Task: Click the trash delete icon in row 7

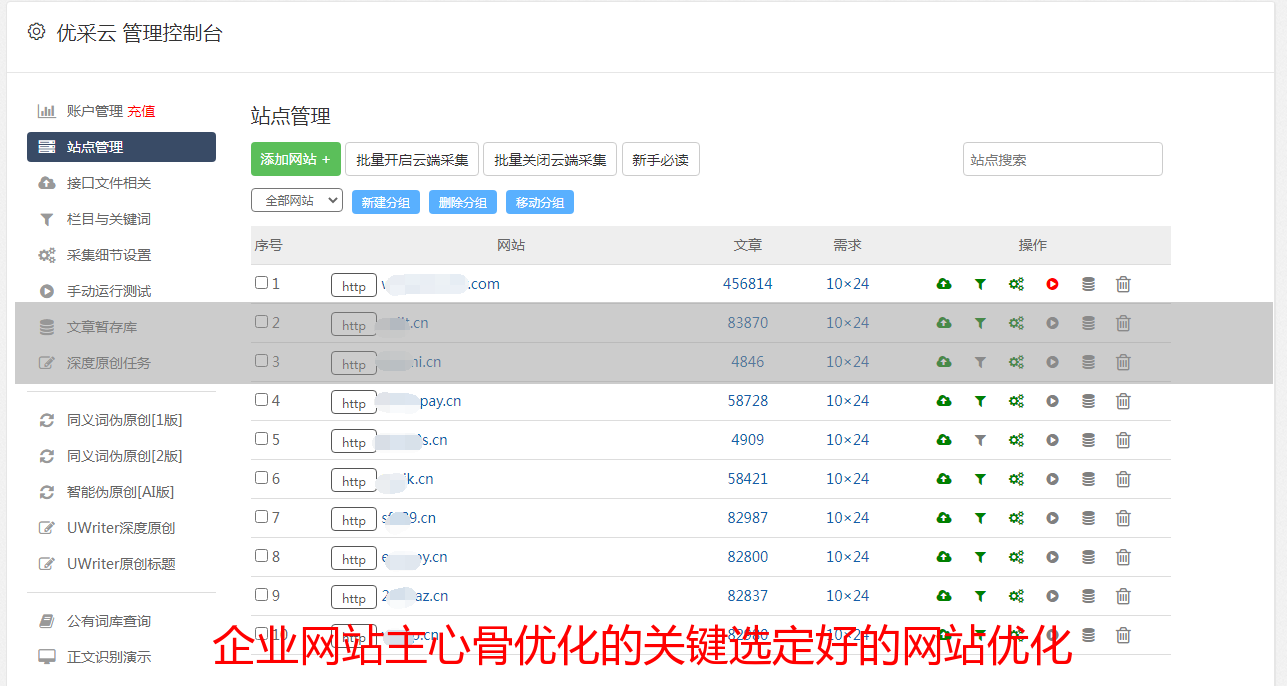Action: [1123, 518]
